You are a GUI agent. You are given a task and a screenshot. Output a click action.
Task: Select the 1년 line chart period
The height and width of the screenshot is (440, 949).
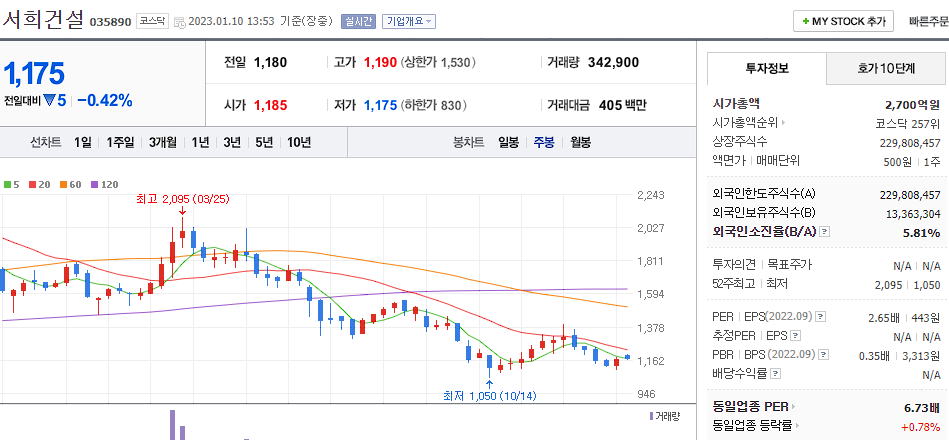(x=200, y=143)
